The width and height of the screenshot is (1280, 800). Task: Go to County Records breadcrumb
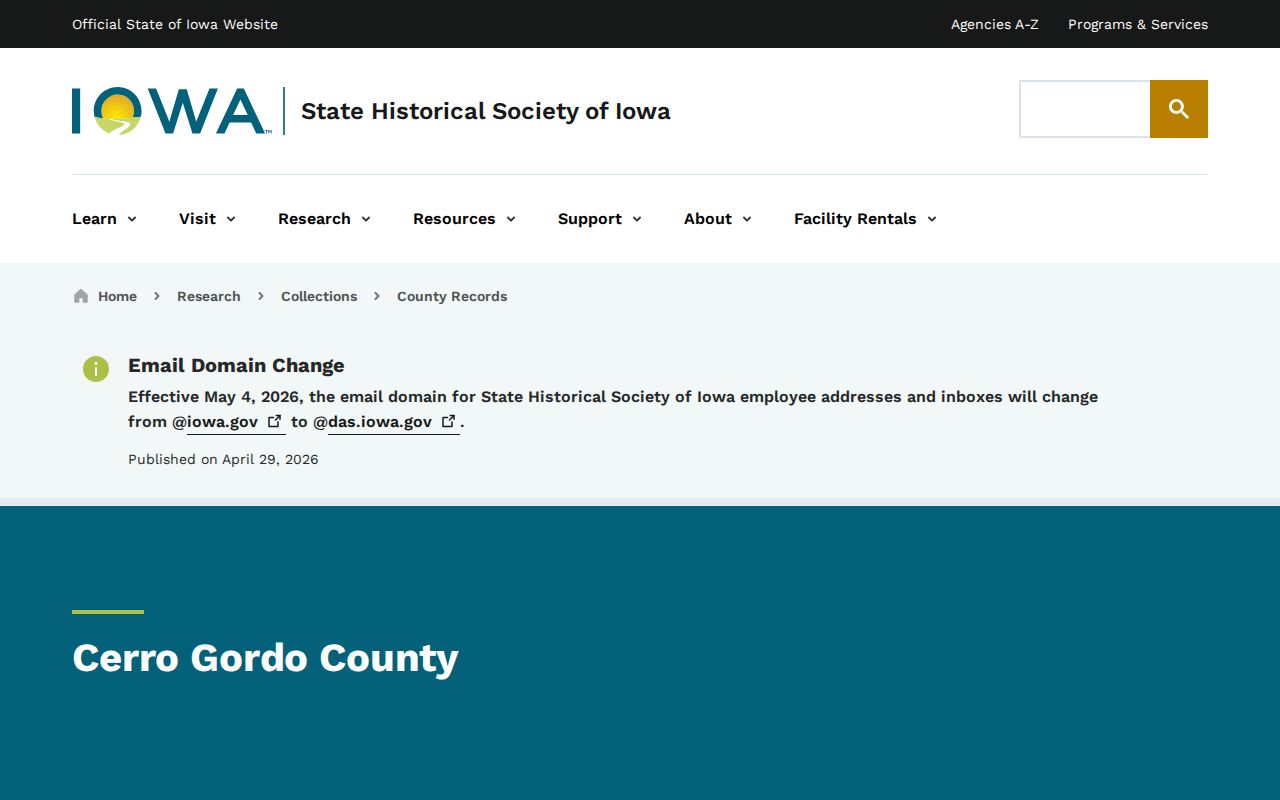[452, 296]
